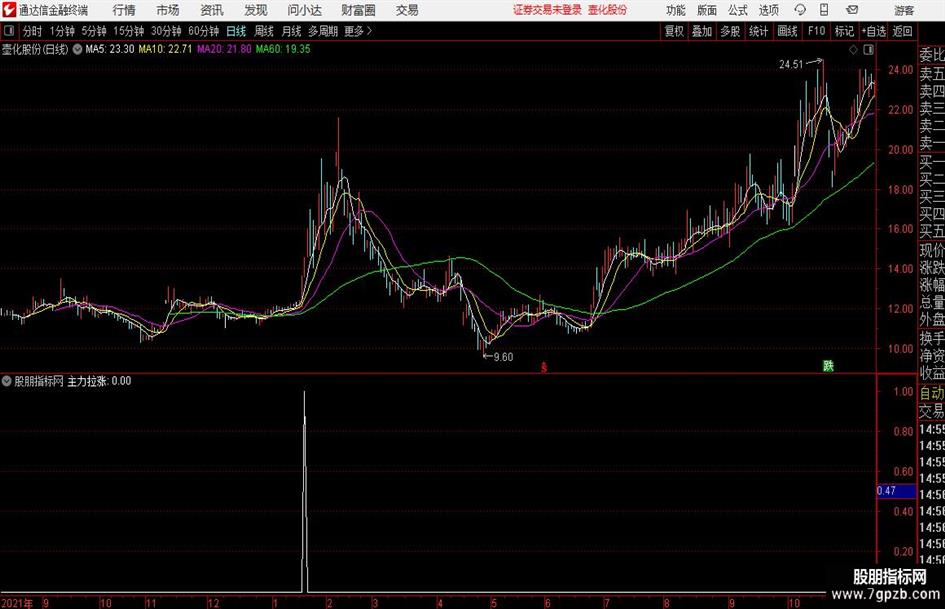This screenshot has width=945, height=609.
Task: Open the 财富圈 menu
Action: [358, 10]
